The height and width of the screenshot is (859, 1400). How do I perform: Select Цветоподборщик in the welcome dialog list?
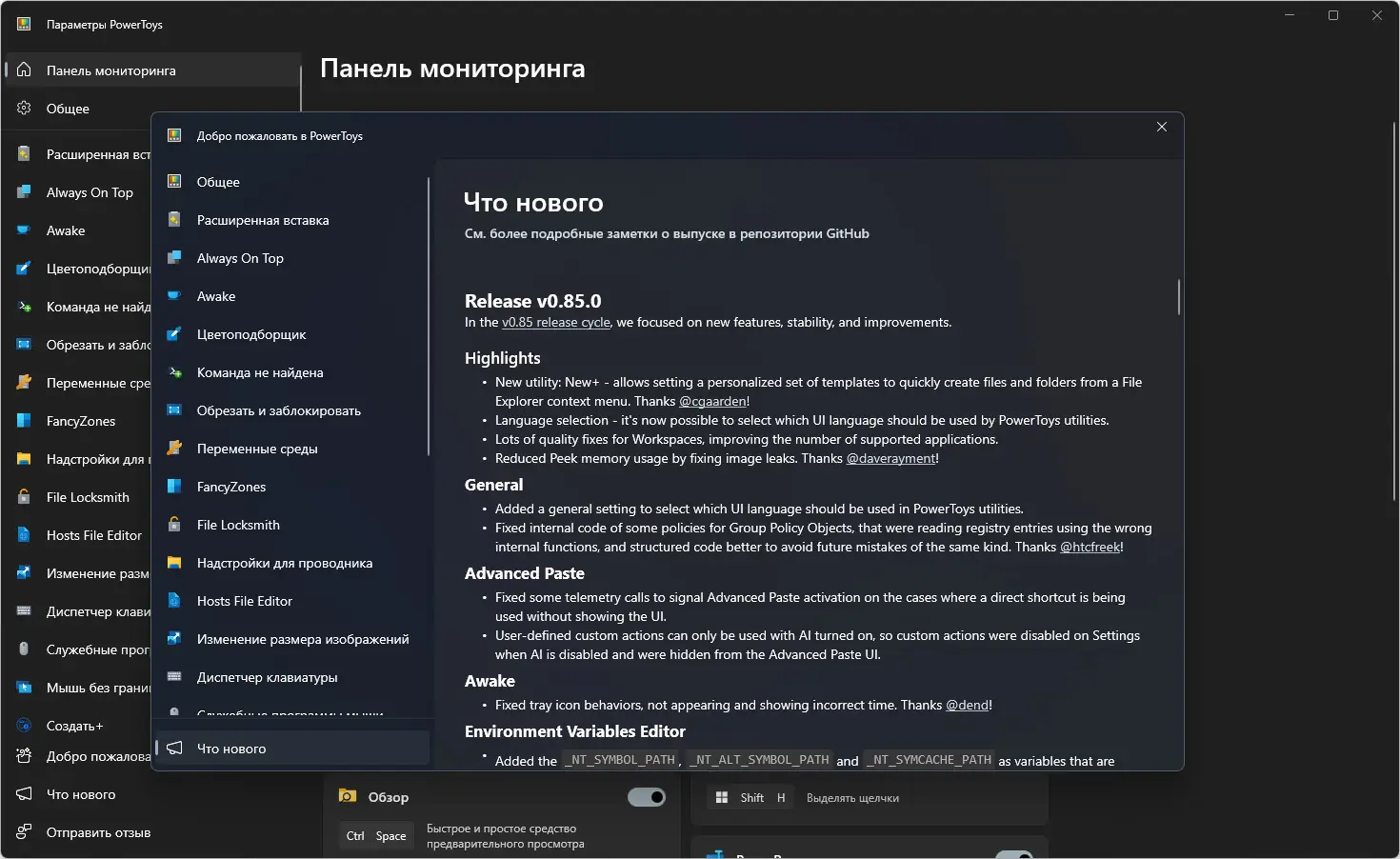coord(292,334)
